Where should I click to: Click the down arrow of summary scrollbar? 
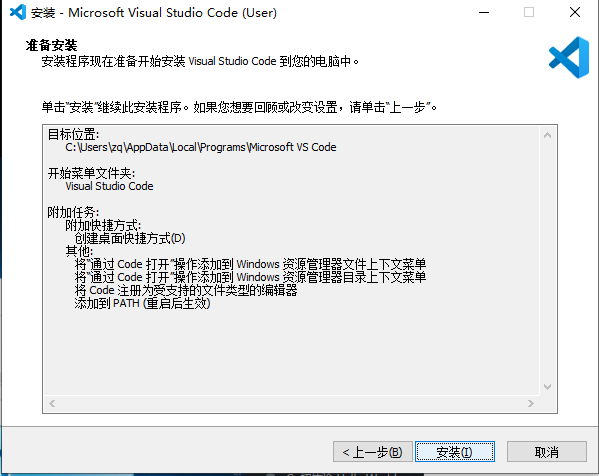point(547,387)
